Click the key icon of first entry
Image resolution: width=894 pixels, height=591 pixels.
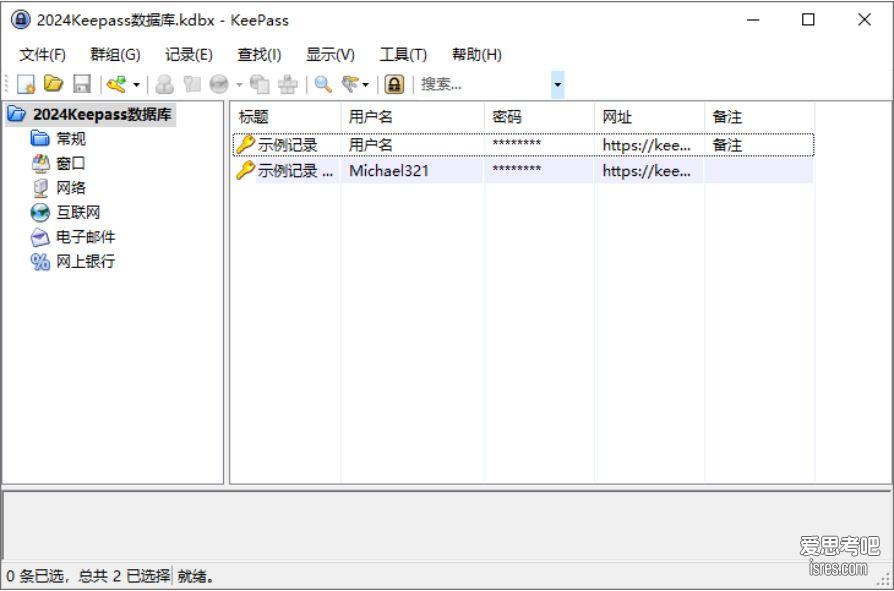click(x=245, y=144)
